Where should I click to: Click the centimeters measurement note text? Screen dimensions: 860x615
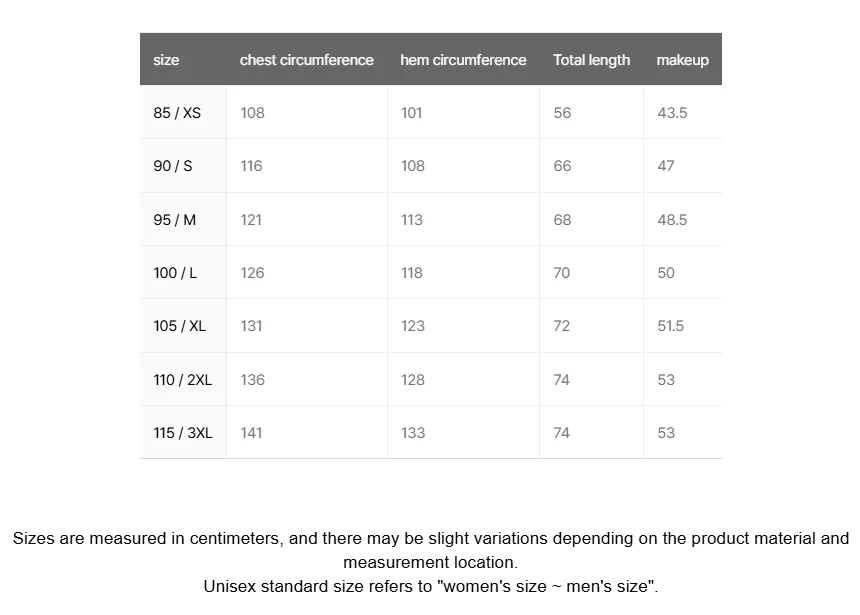click(x=431, y=550)
